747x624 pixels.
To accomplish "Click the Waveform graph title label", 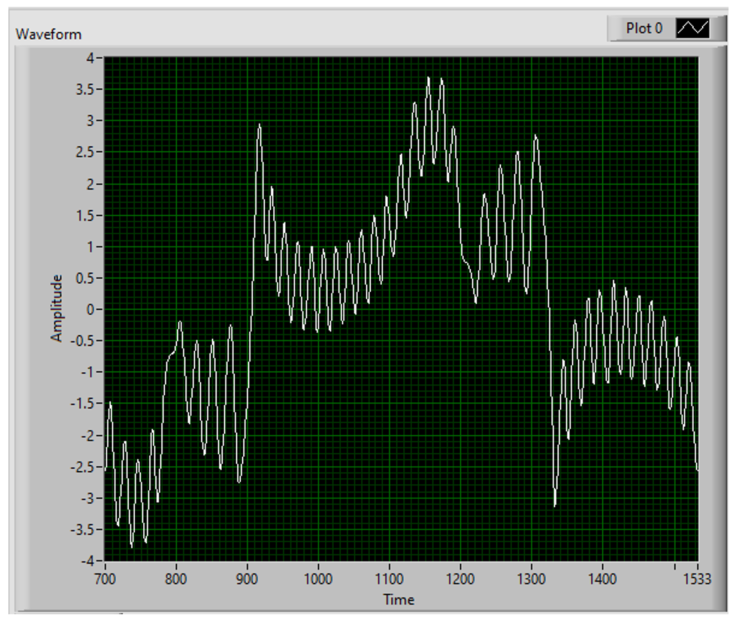I will (x=50, y=35).
